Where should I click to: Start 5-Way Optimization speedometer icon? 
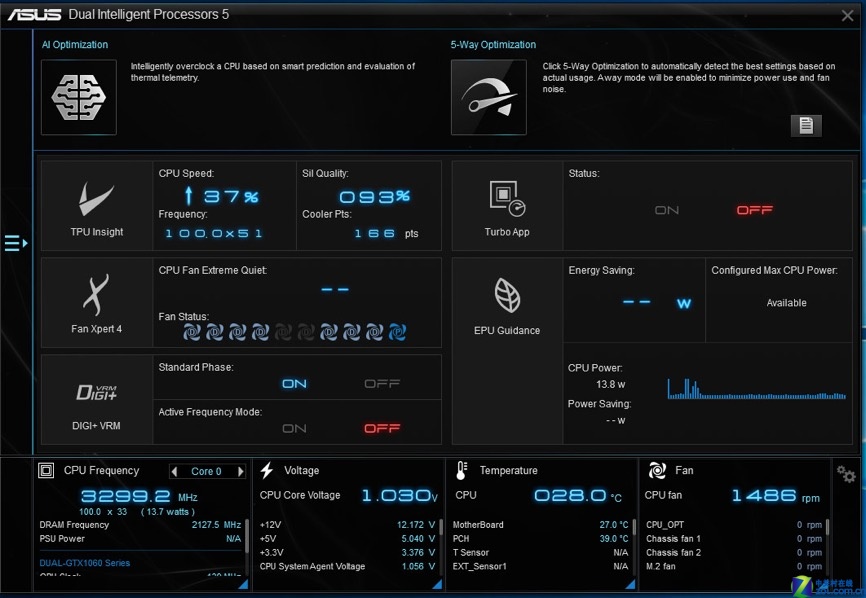(x=489, y=97)
